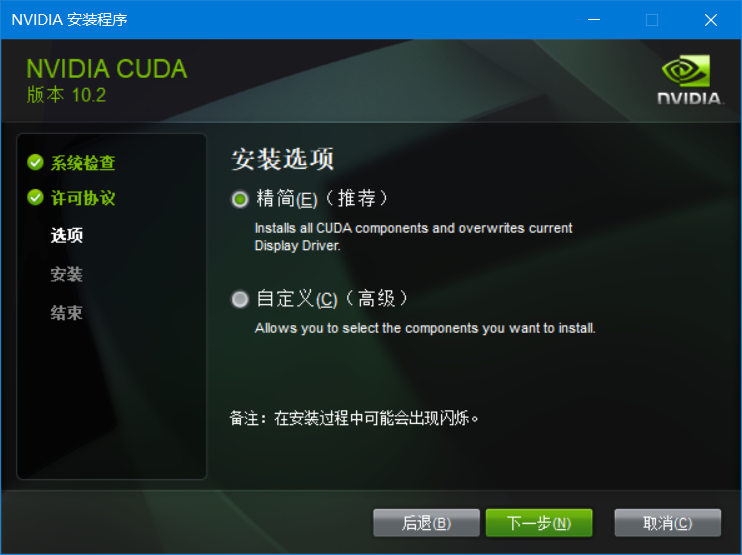Screen dimensions: 742x555
Task: Select the 精简(E) express radio button
Action: 240,199
